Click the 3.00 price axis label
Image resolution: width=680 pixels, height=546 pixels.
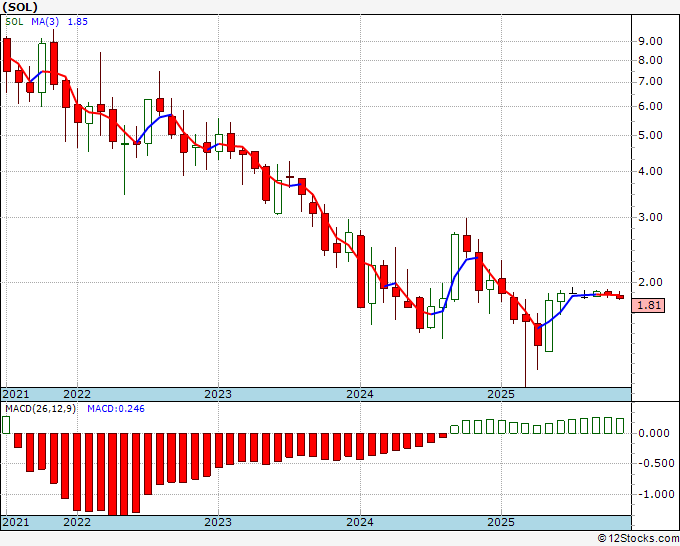click(650, 217)
